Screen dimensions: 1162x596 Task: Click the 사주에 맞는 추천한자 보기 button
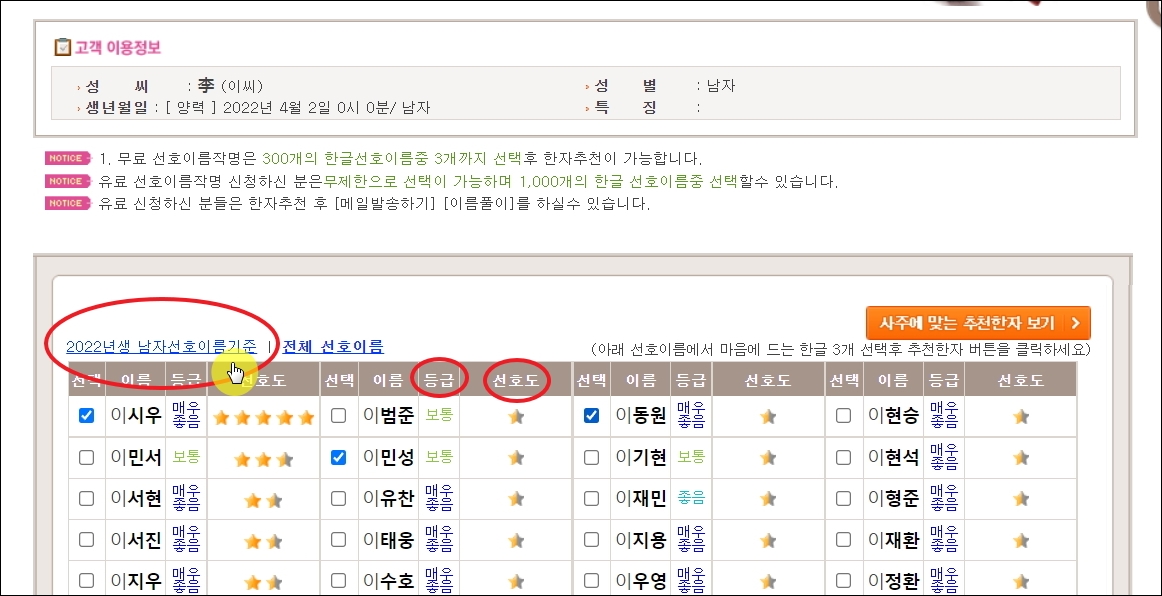[x=978, y=323]
